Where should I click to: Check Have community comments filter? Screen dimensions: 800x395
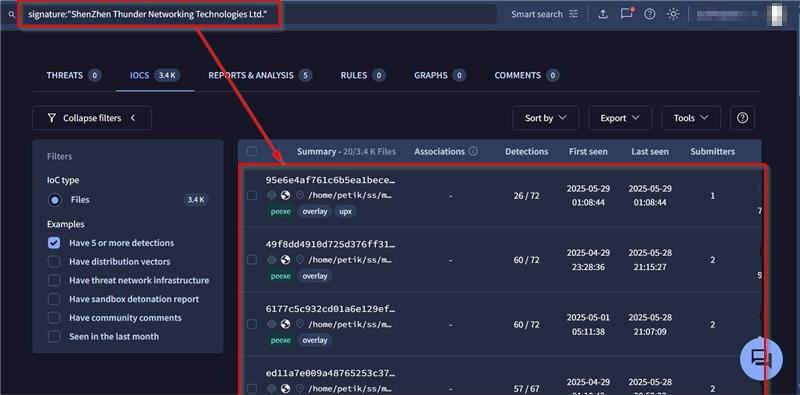pos(54,318)
